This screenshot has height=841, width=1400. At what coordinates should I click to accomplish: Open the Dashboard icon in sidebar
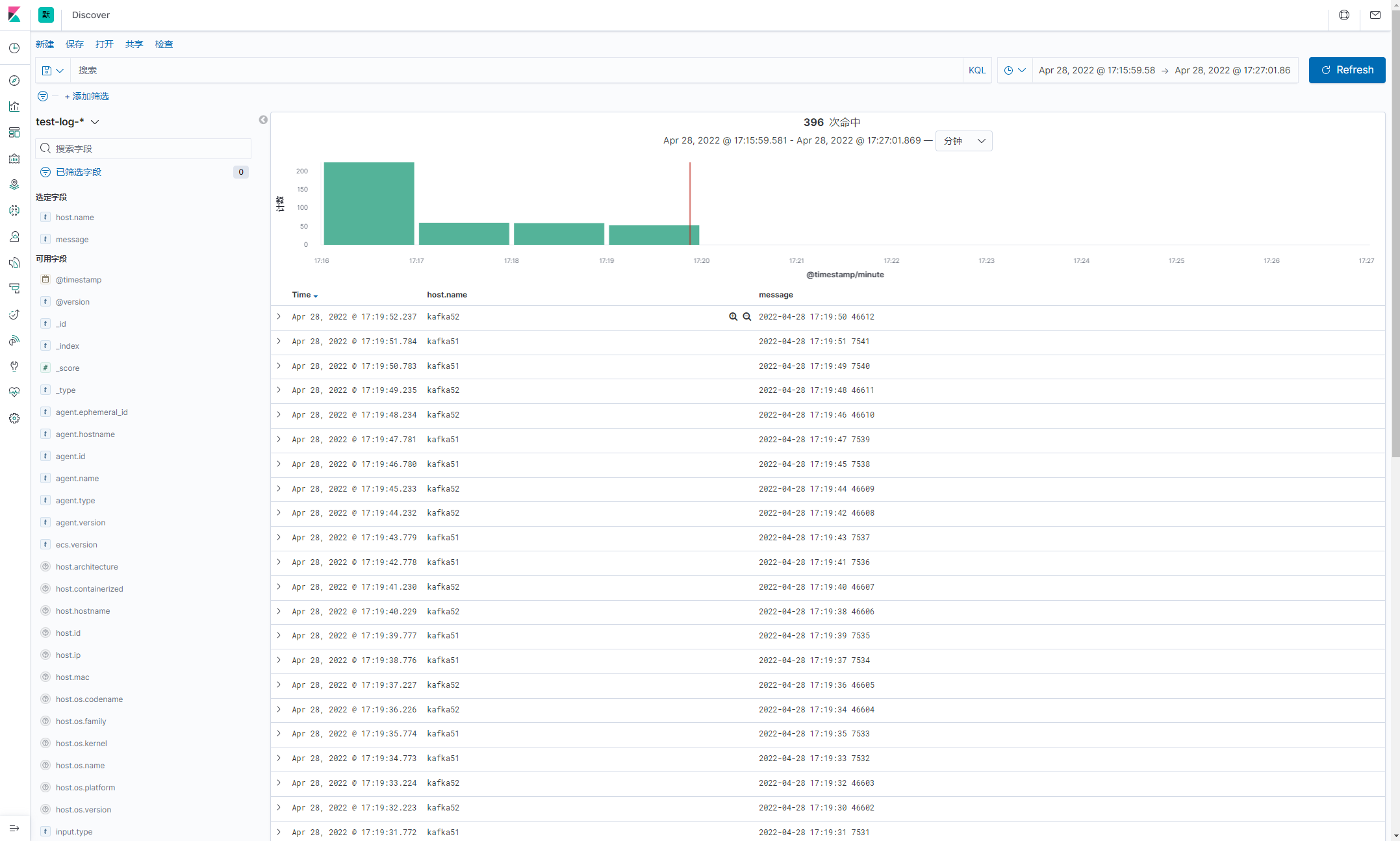pyautogui.click(x=14, y=132)
